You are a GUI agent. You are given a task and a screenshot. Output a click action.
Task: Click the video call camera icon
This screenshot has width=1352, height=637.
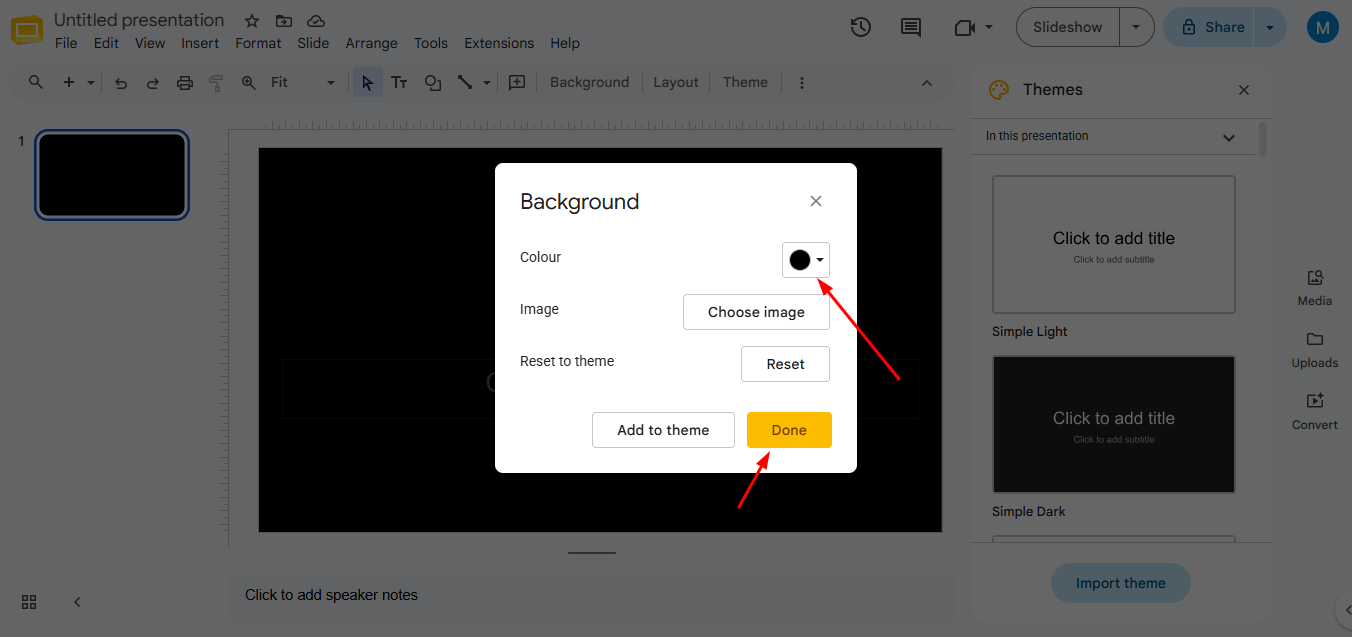(x=965, y=28)
